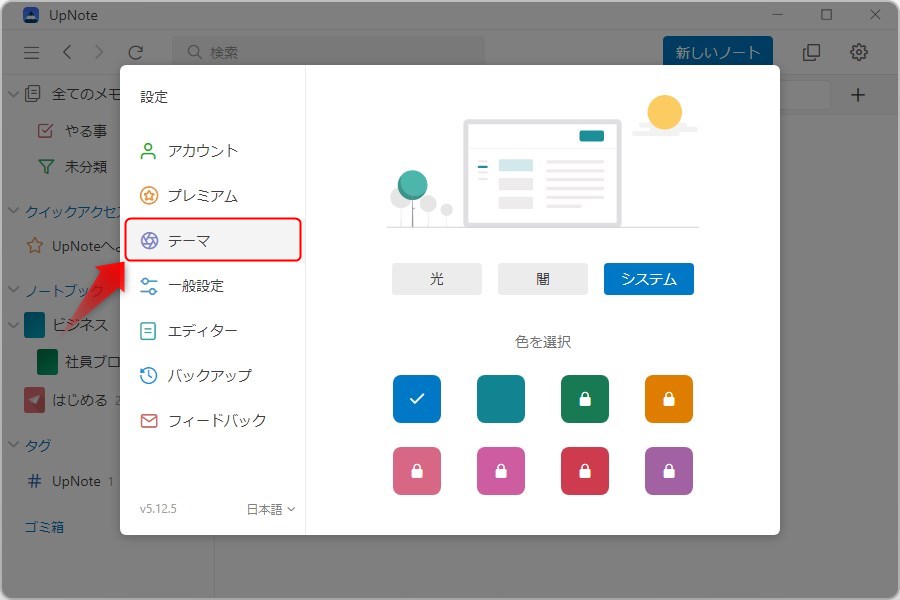Viewport: 900px width, 600px height.
Task: Click the sync refresh icon
Action: point(135,53)
